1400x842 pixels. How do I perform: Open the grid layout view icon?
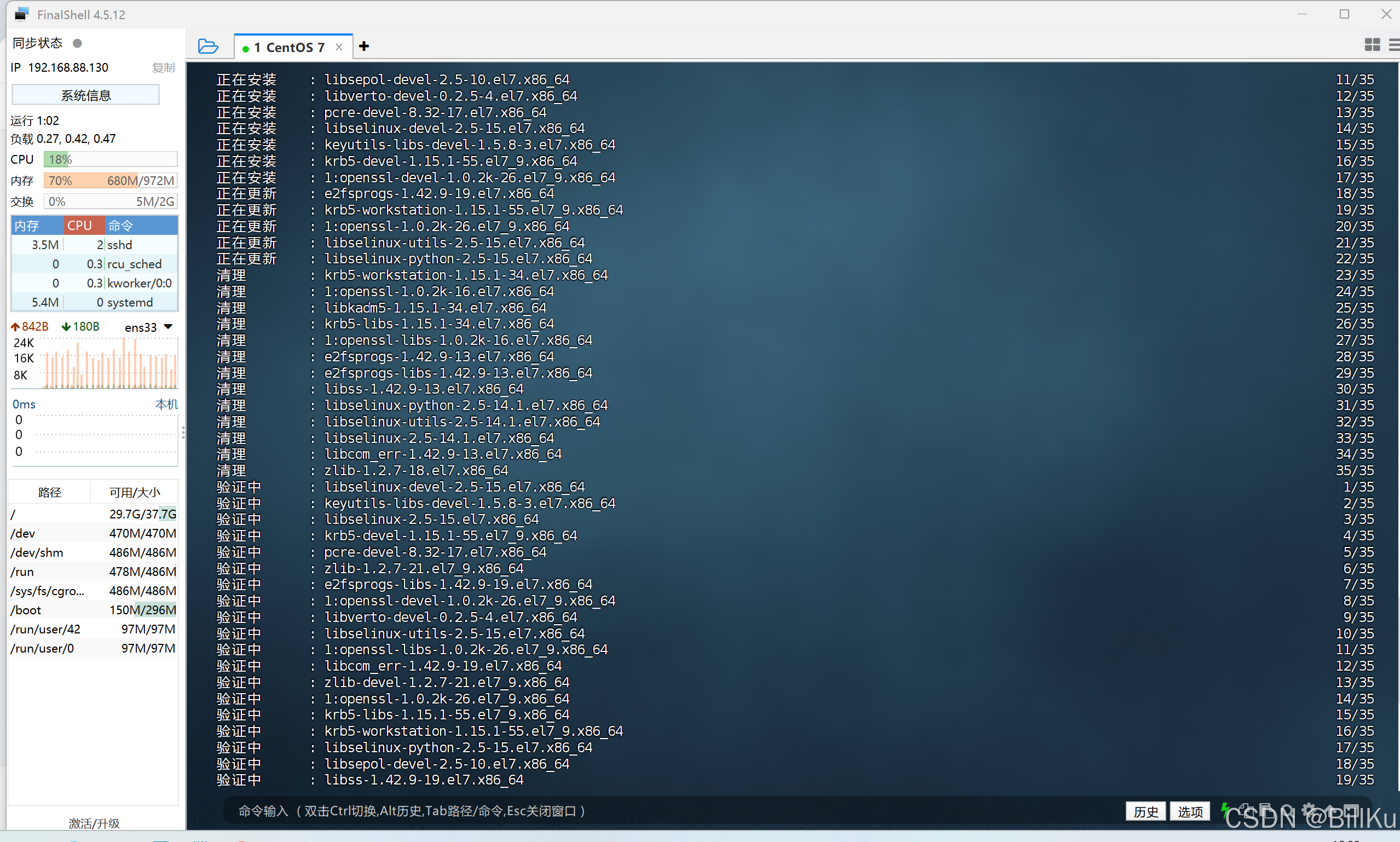click(1372, 45)
